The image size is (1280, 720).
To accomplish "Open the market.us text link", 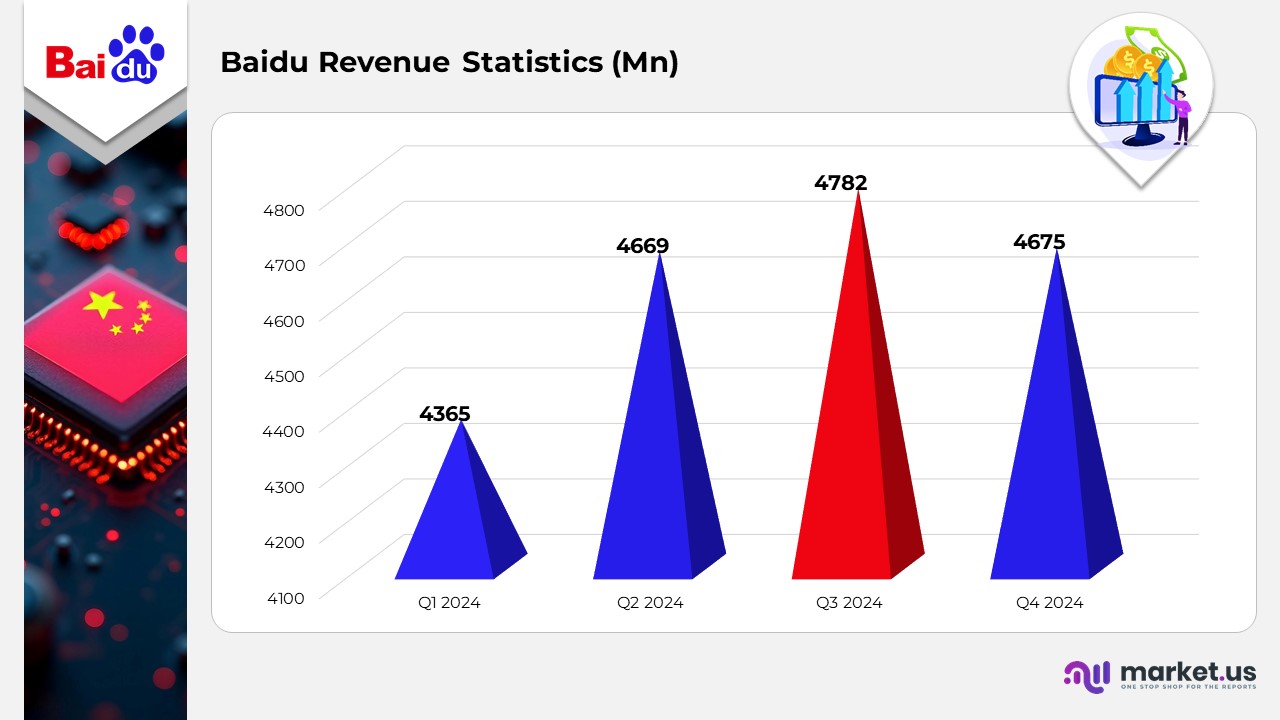I will click(x=1188, y=671).
